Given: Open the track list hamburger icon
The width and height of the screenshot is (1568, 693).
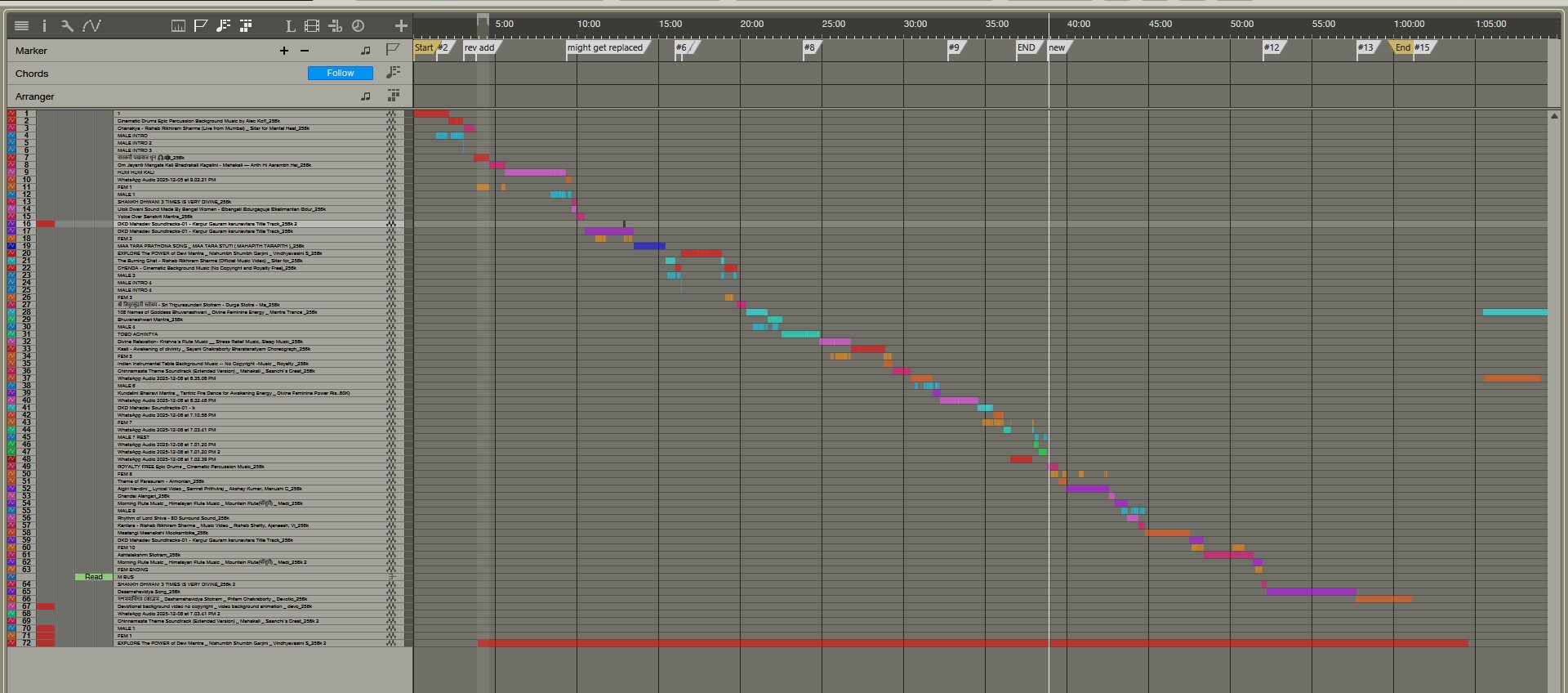Looking at the screenshot, I should pos(22,26).
